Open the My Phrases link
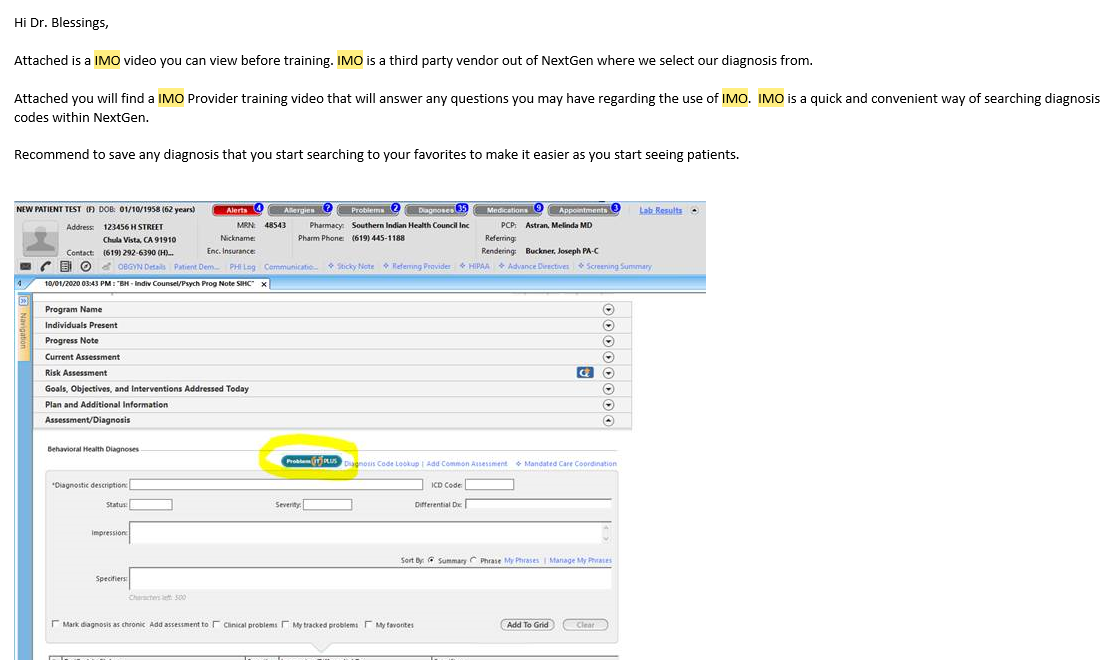1115x660 pixels. pos(521,560)
